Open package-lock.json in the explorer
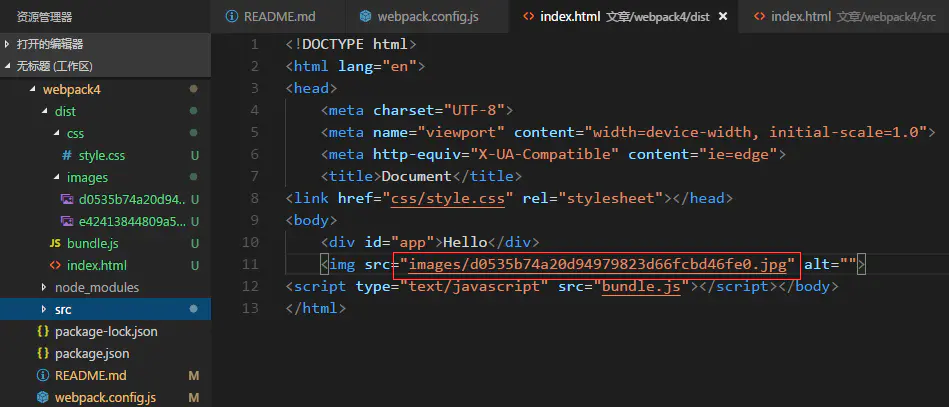The width and height of the screenshot is (949, 407). pyautogui.click(x=106, y=331)
